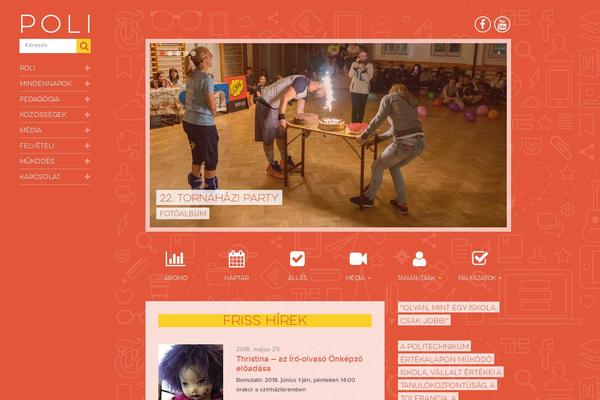Open the PEDAGÓGIA menu item
Viewport: 600px width, 400px height.
click(39, 99)
